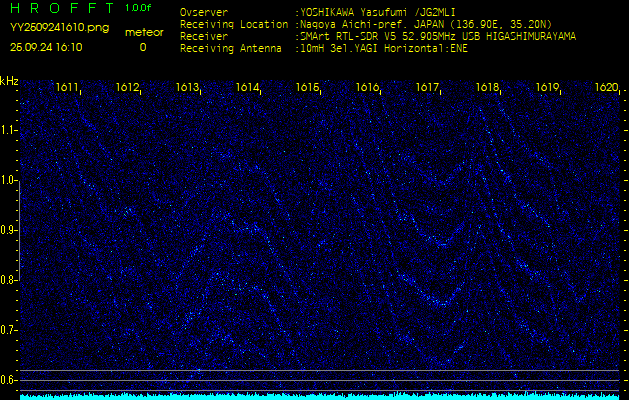Select the 1620 time marker
The width and height of the screenshot is (629, 400).
click(606, 88)
